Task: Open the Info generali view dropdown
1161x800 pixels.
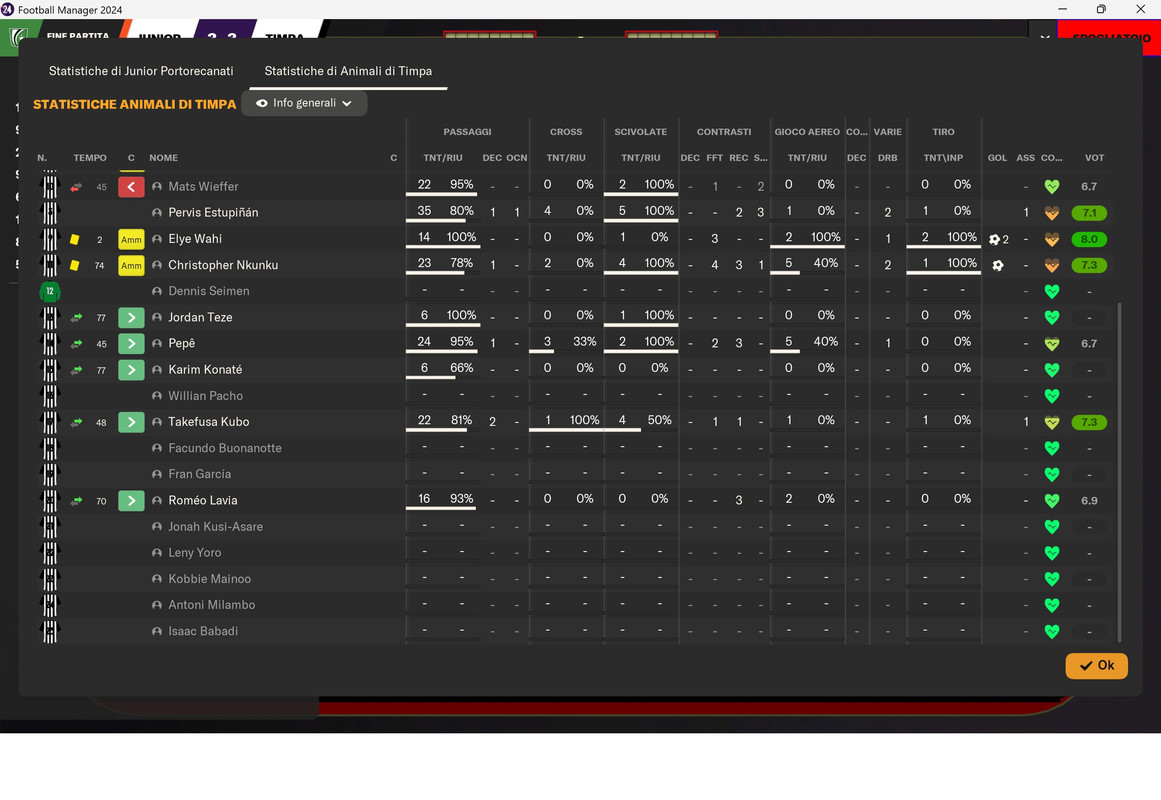Action: 304,103
